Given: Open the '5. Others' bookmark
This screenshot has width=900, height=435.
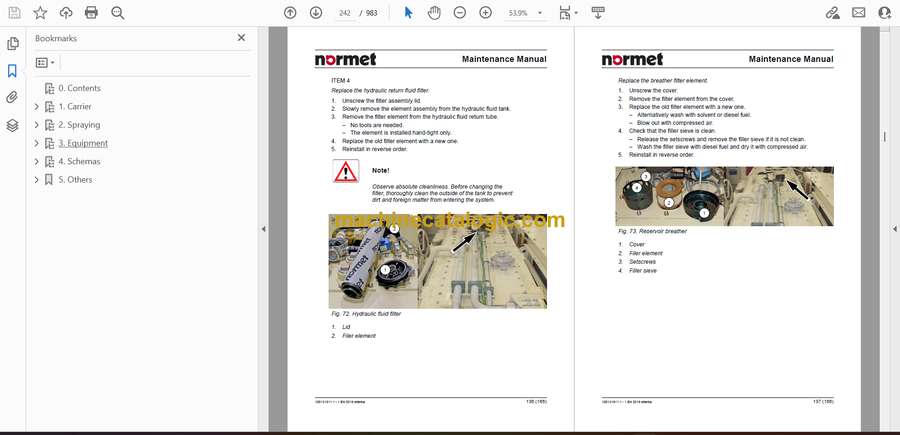Looking at the screenshot, I should [x=75, y=180].
